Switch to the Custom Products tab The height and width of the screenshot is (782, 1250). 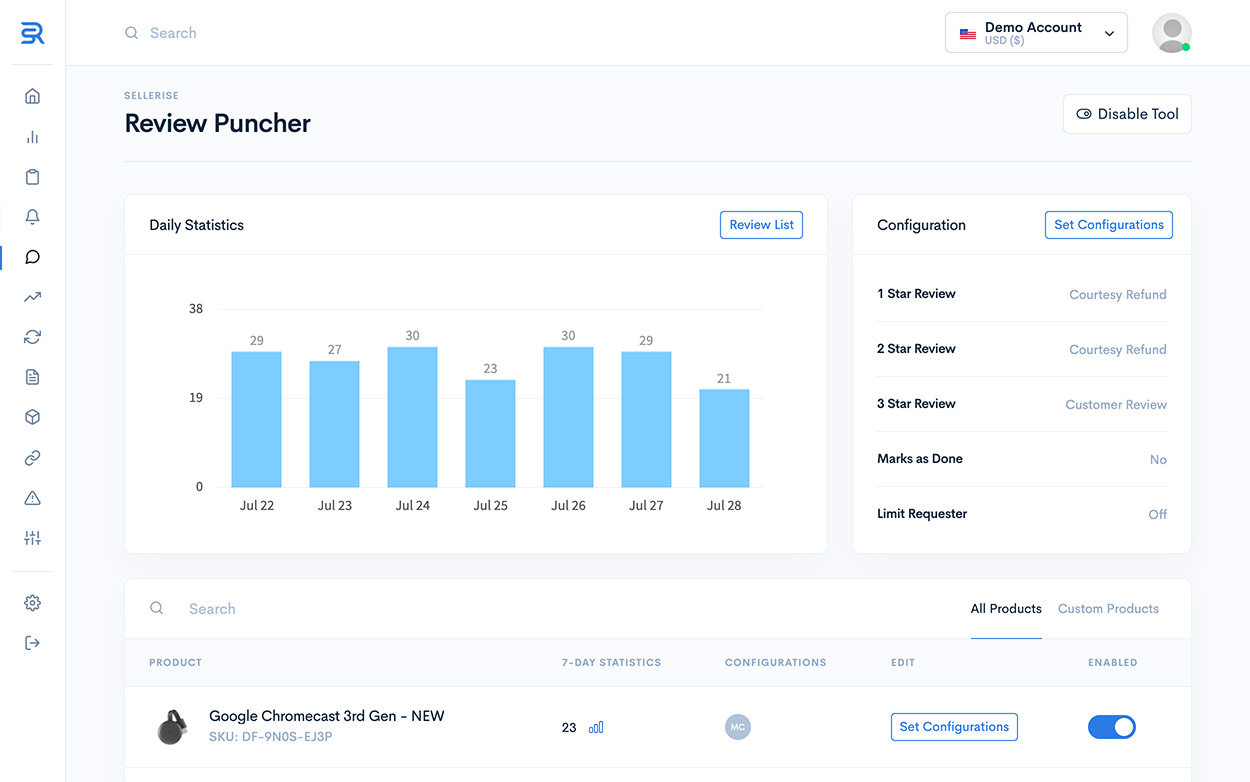pyautogui.click(x=1108, y=609)
